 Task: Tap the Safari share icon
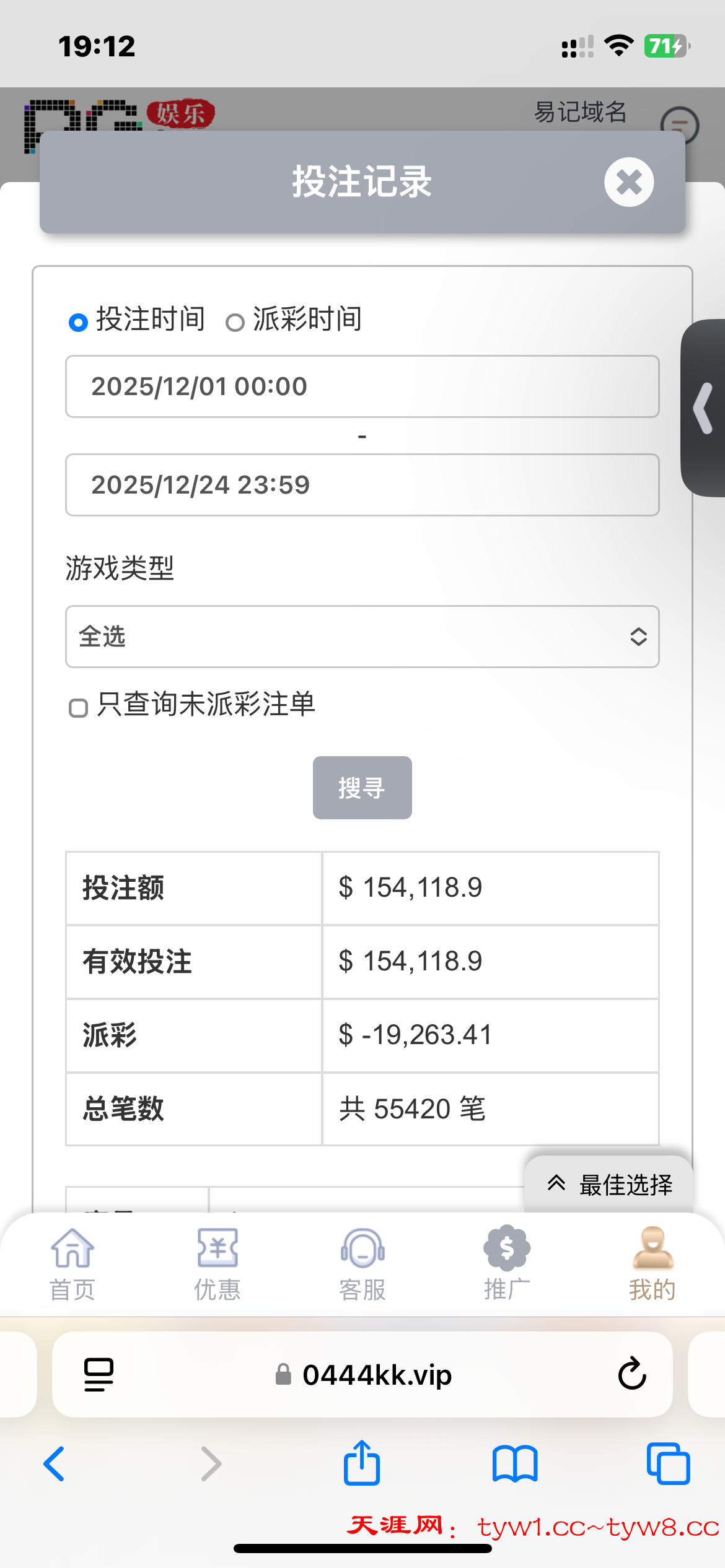click(x=362, y=1463)
